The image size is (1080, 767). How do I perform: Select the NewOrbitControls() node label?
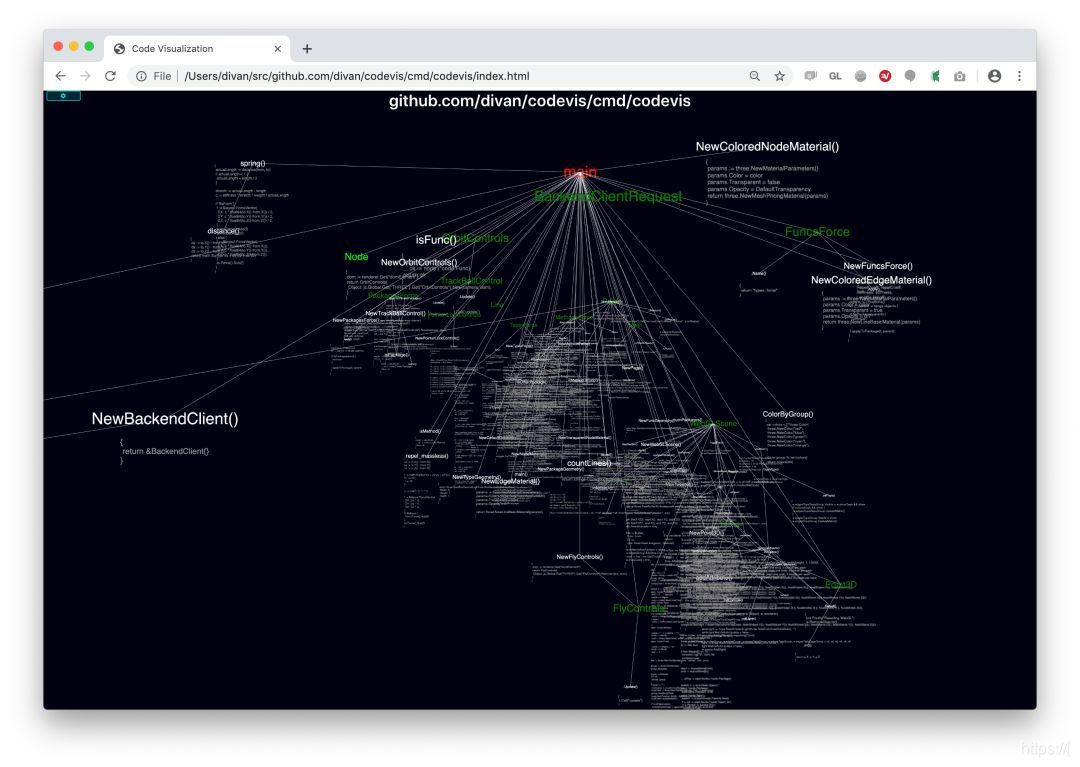419,262
